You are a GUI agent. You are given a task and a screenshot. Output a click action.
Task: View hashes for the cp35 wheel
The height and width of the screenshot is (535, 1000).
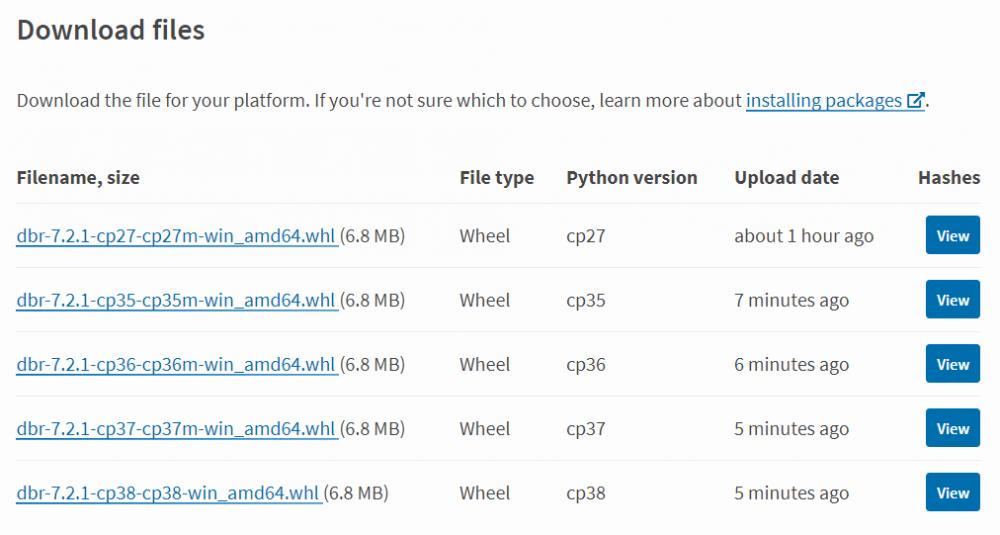tap(952, 300)
